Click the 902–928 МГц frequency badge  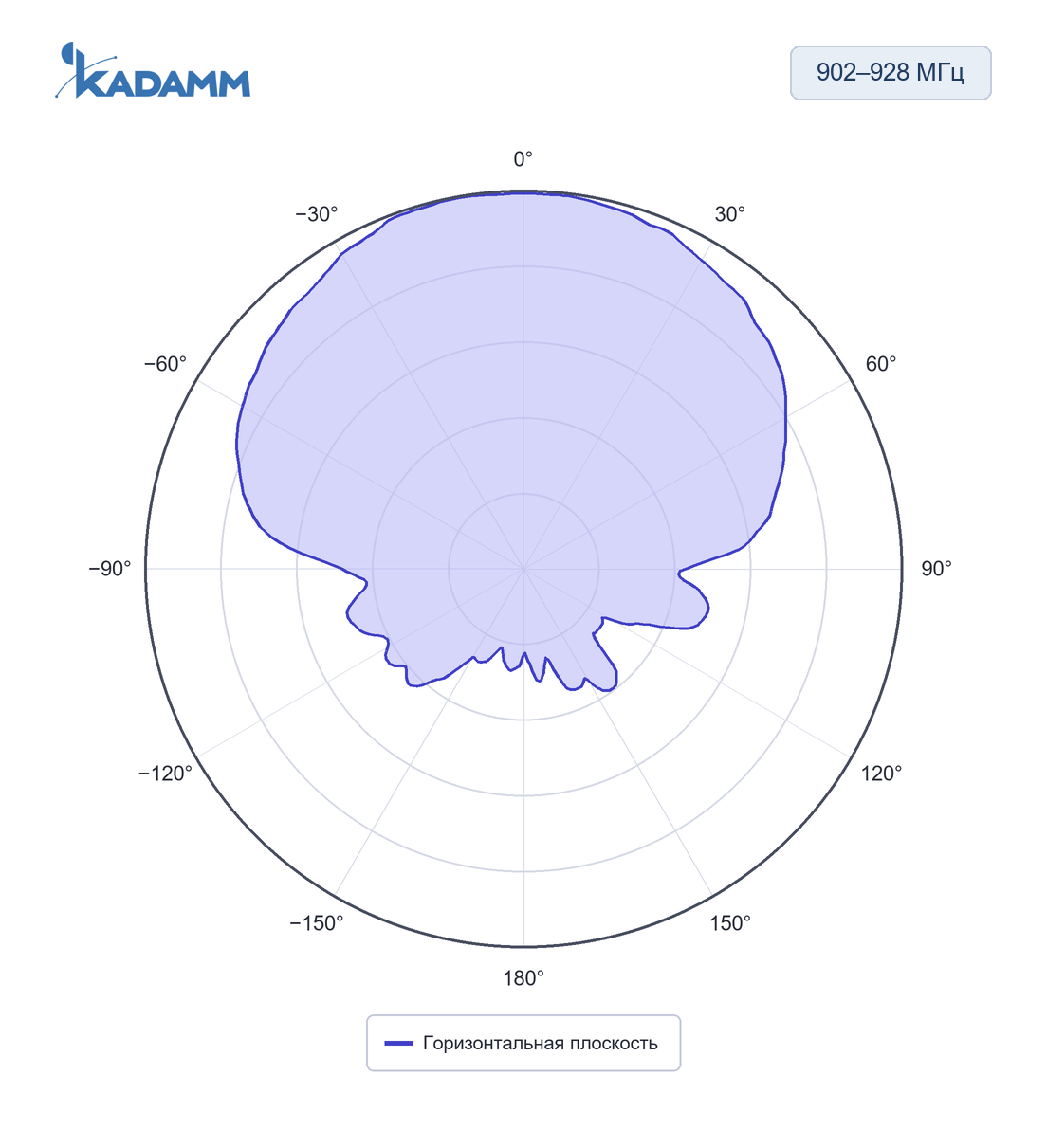(x=891, y=73)
